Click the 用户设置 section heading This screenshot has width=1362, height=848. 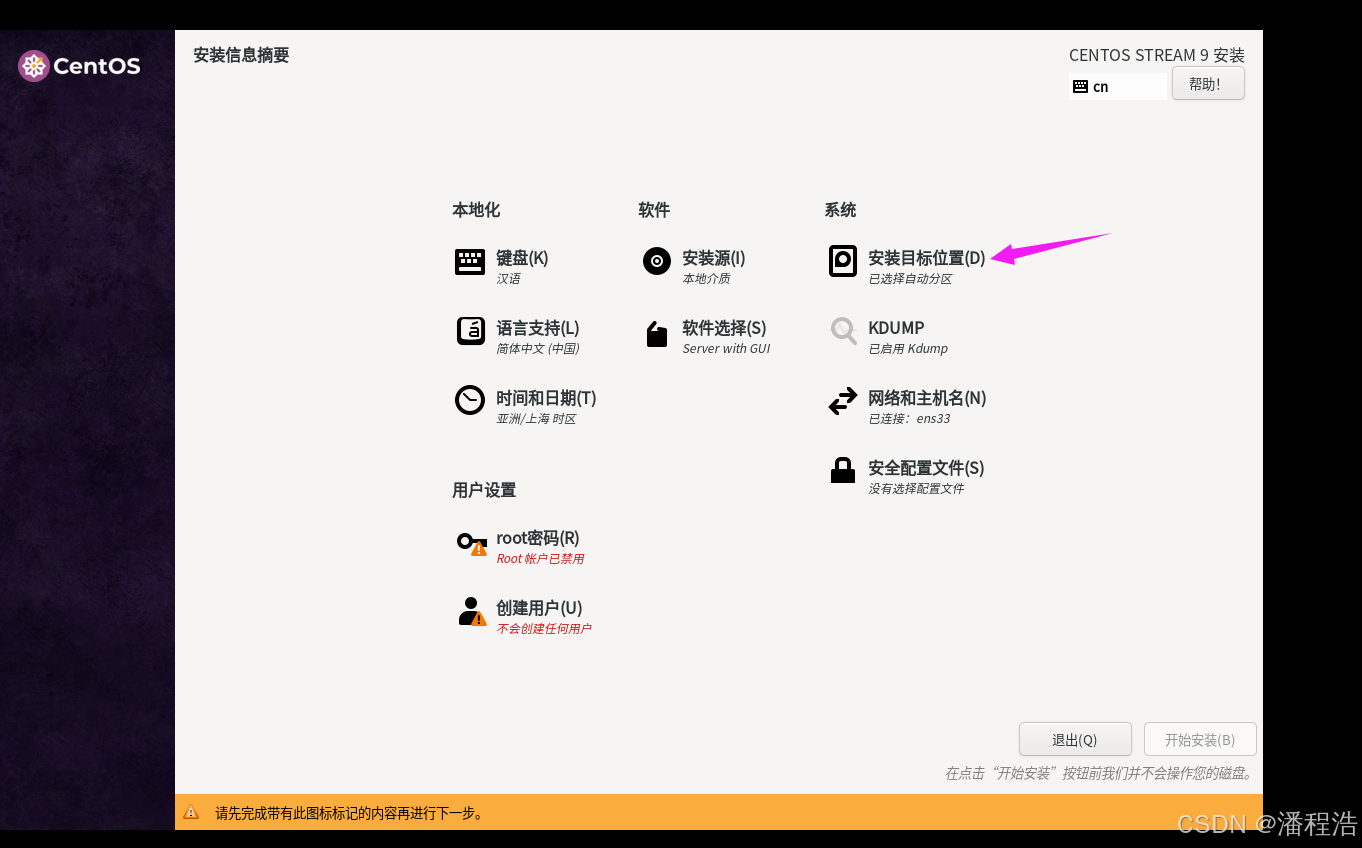[484, 490]
